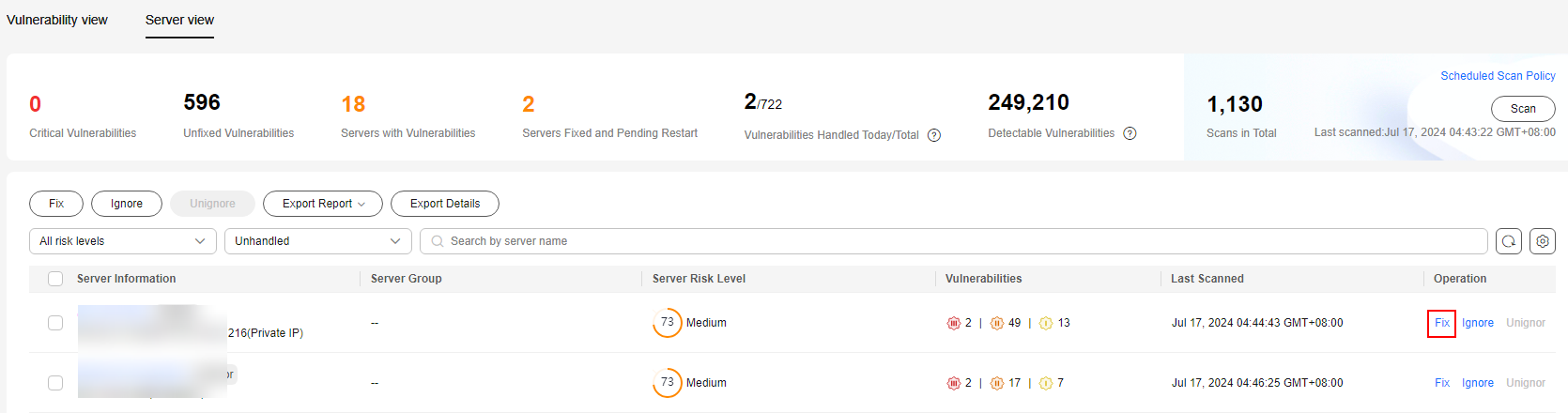
Task: Switch to Vulnerability view tab
Action: 57,20
